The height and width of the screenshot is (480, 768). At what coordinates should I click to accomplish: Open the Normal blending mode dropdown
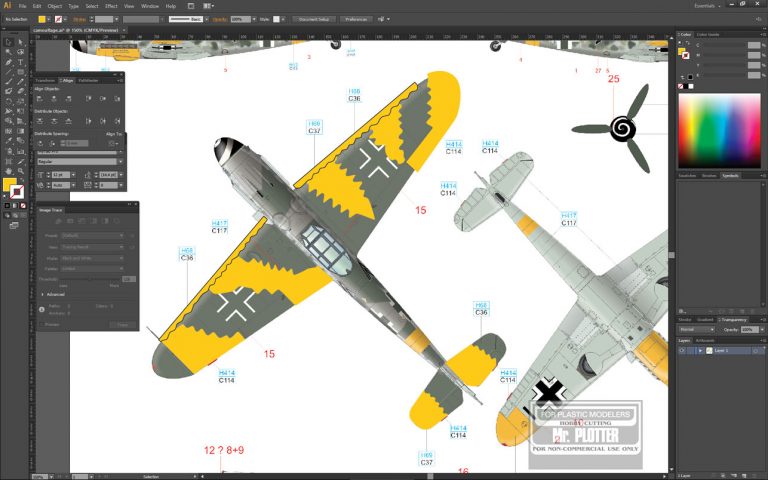pyautogui.click(x=697, y=330)
